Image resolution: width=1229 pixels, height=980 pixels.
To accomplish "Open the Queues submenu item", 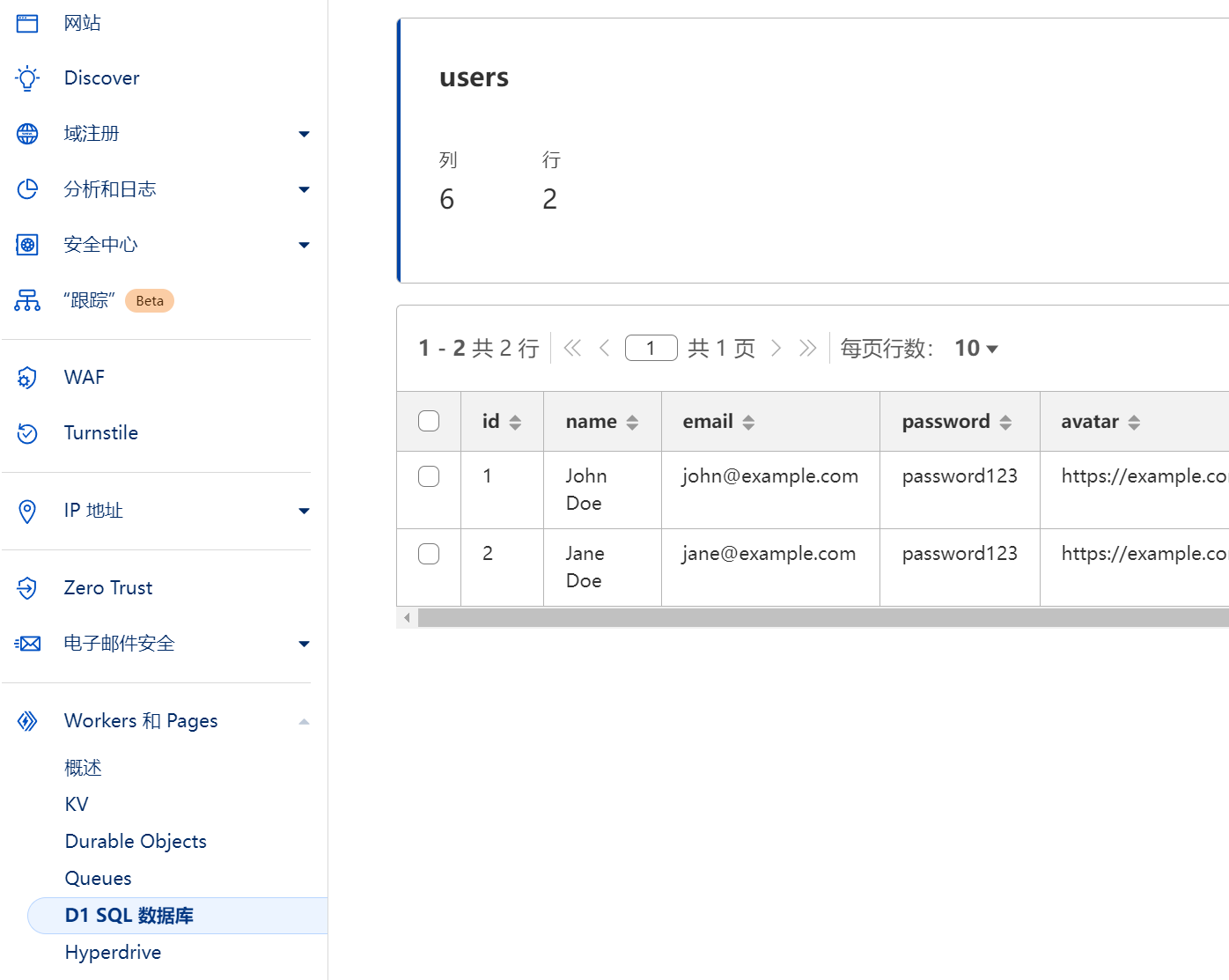I will [x=98, y=879].
